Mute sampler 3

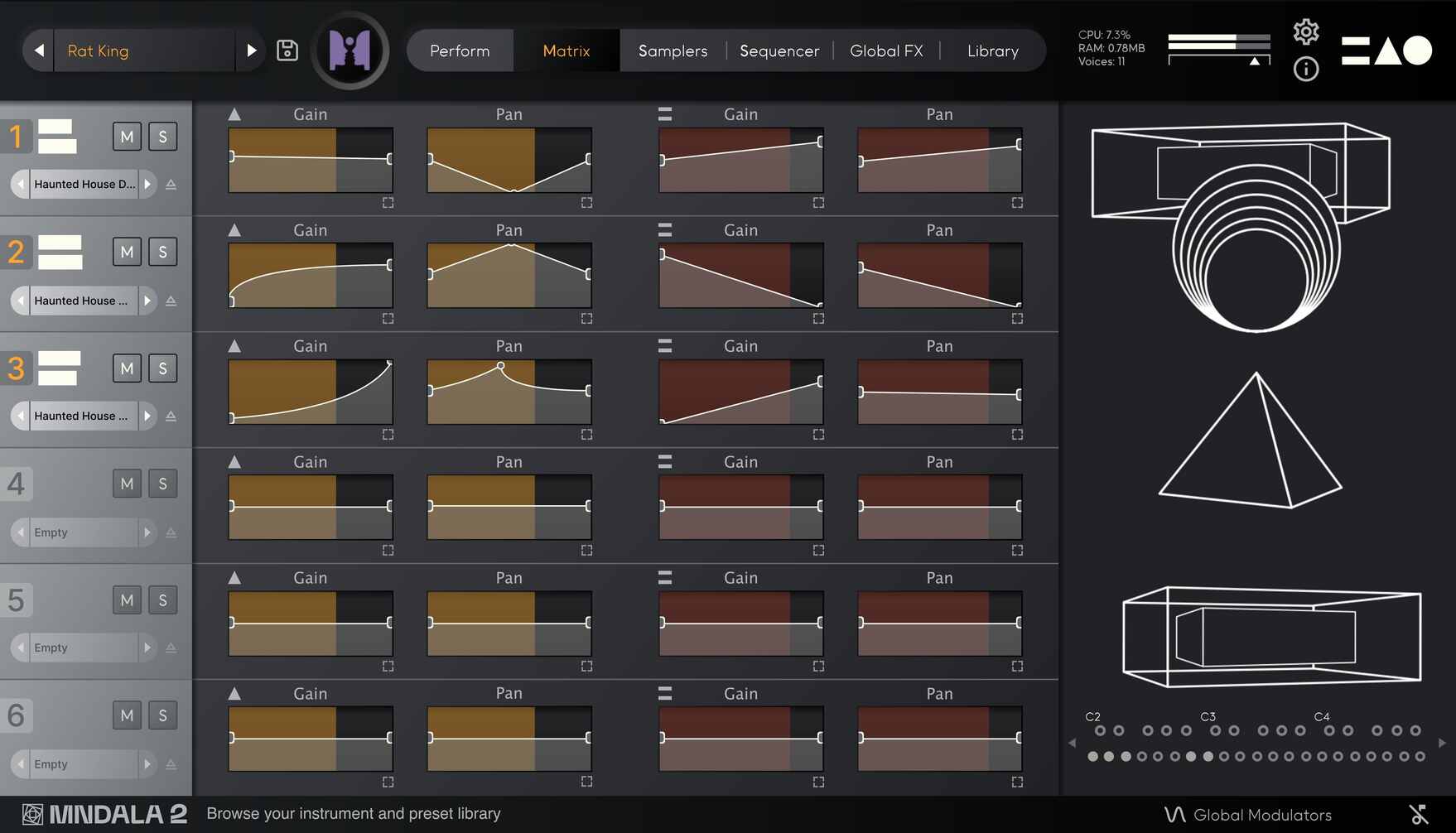tap(127, 368)
